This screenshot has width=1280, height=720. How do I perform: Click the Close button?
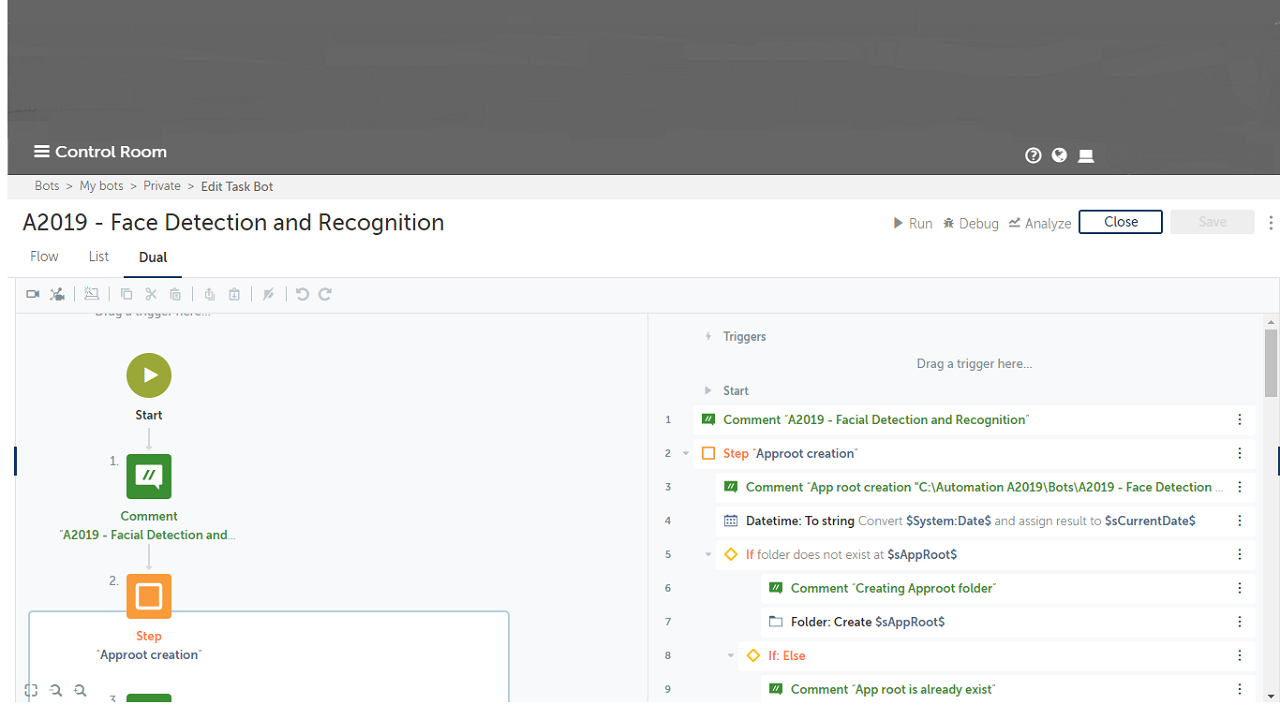click(x=1120, y=222)
